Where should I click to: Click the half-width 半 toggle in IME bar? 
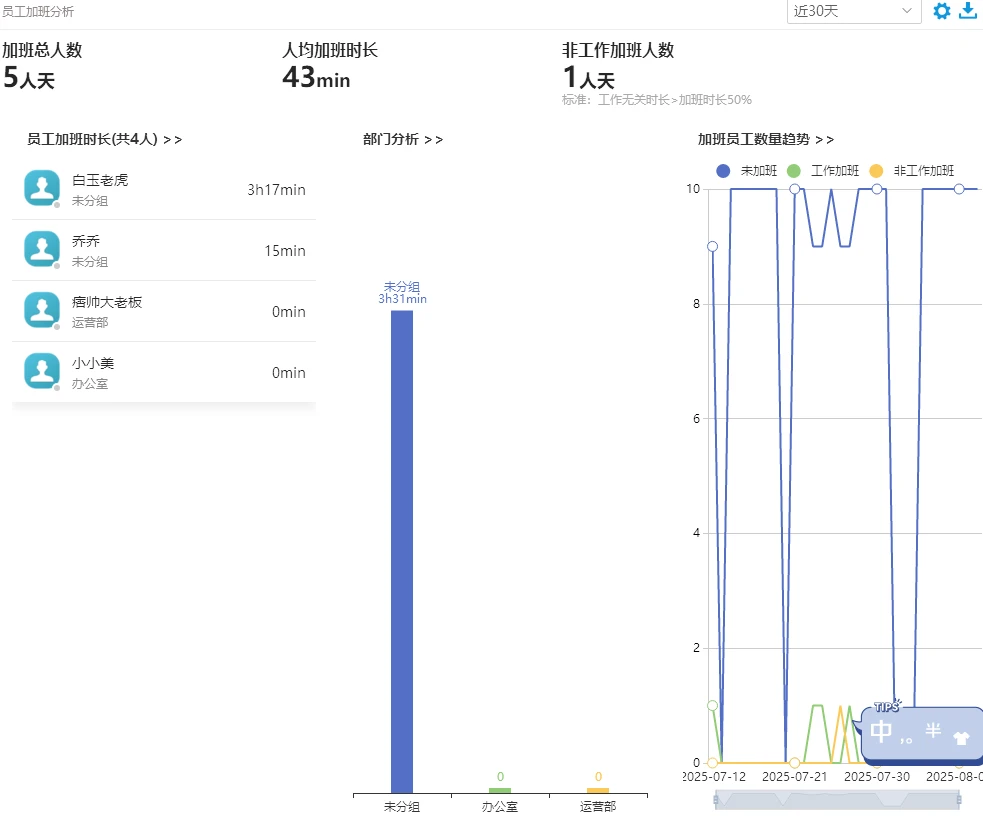coord(933,730)
